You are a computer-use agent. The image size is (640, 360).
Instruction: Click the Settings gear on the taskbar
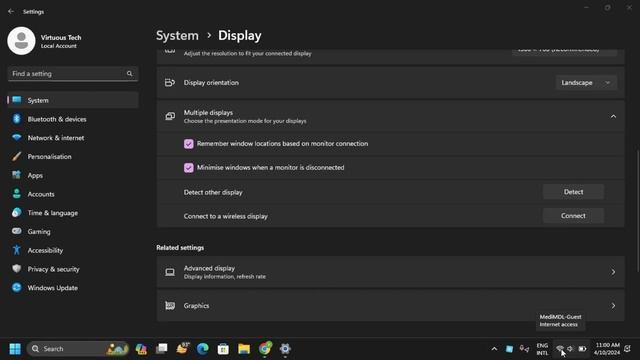(285, 349)
